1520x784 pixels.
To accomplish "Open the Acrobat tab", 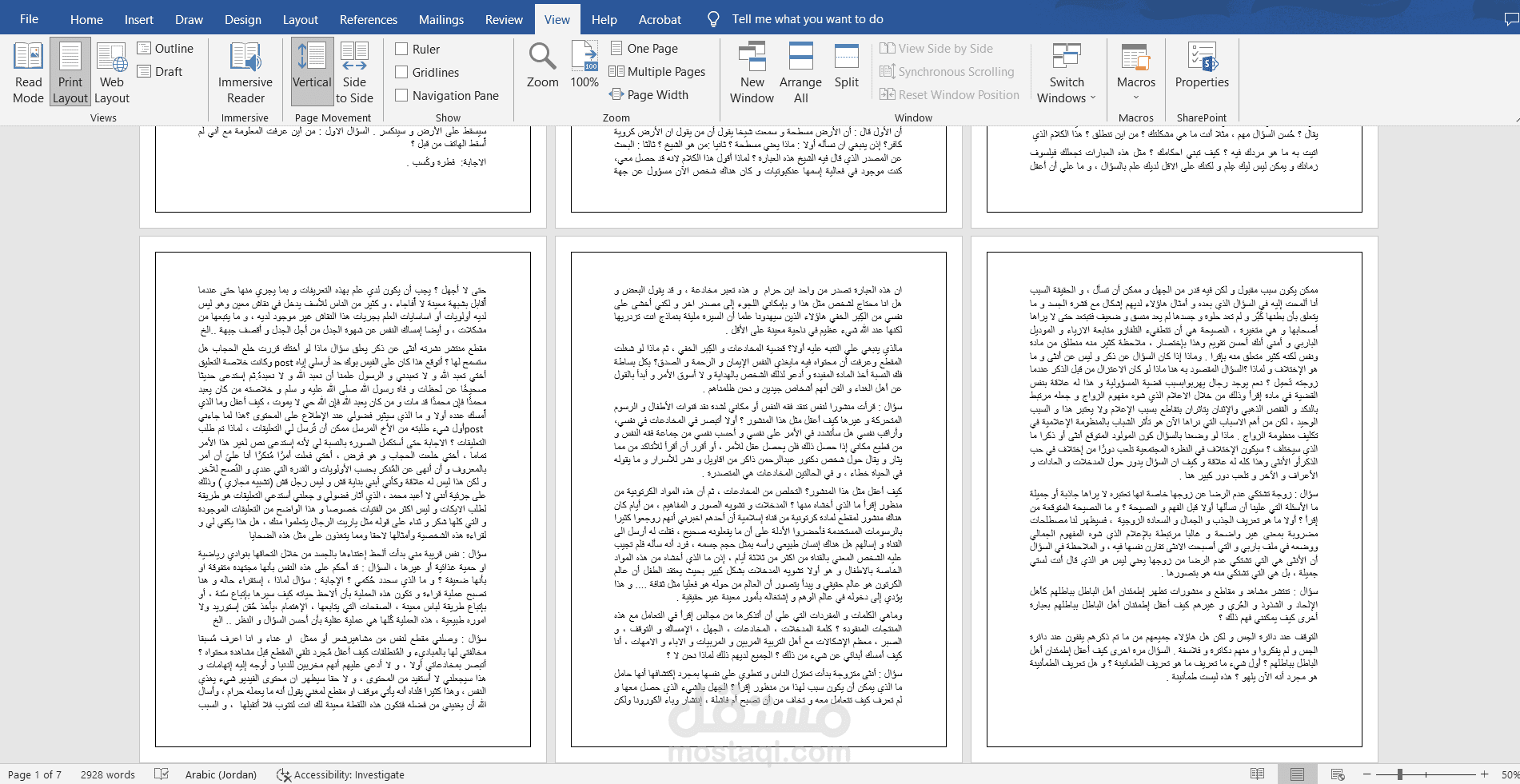I will point(660,19).
